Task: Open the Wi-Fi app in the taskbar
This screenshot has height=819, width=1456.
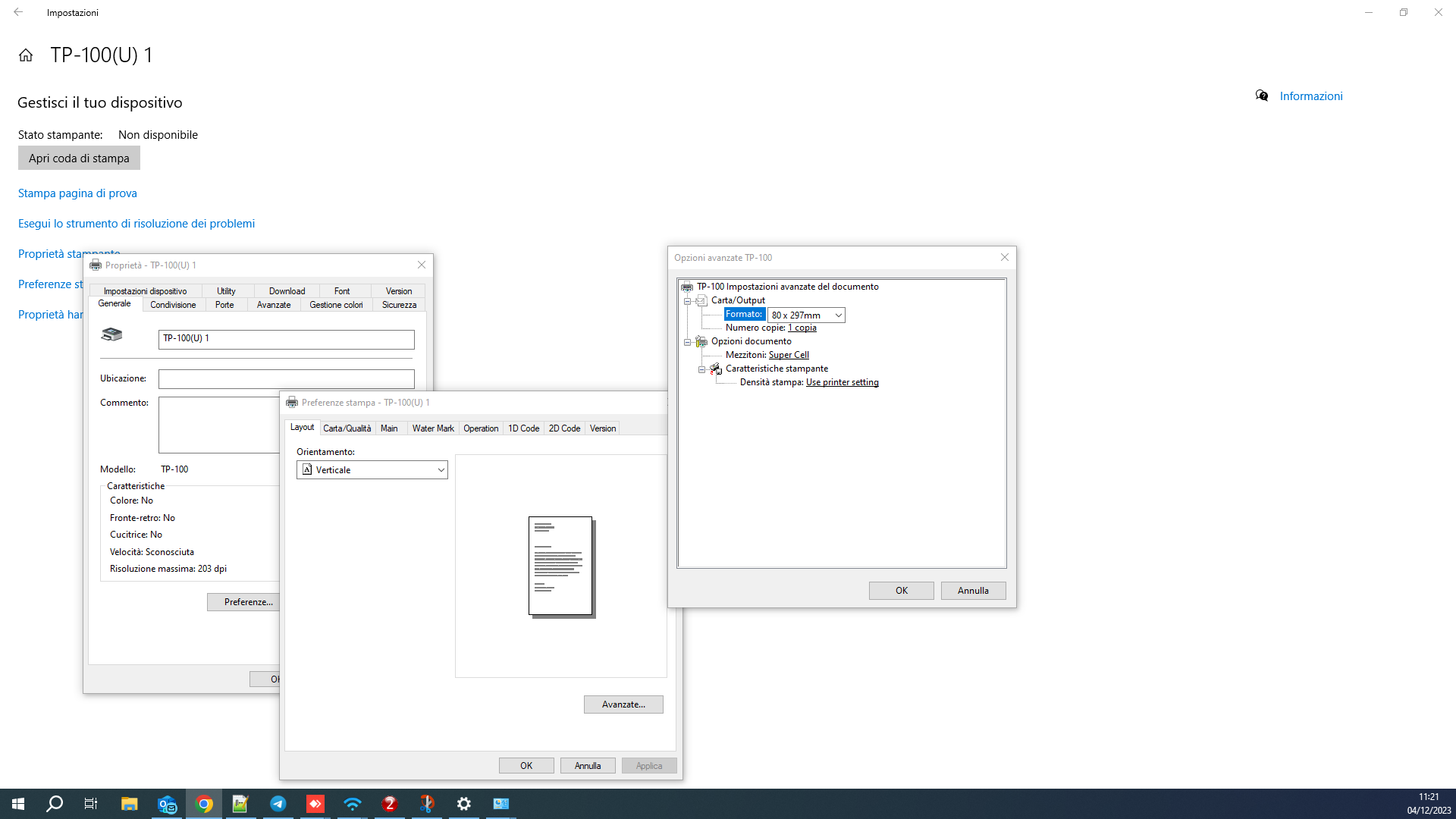Action: [353, 804]
